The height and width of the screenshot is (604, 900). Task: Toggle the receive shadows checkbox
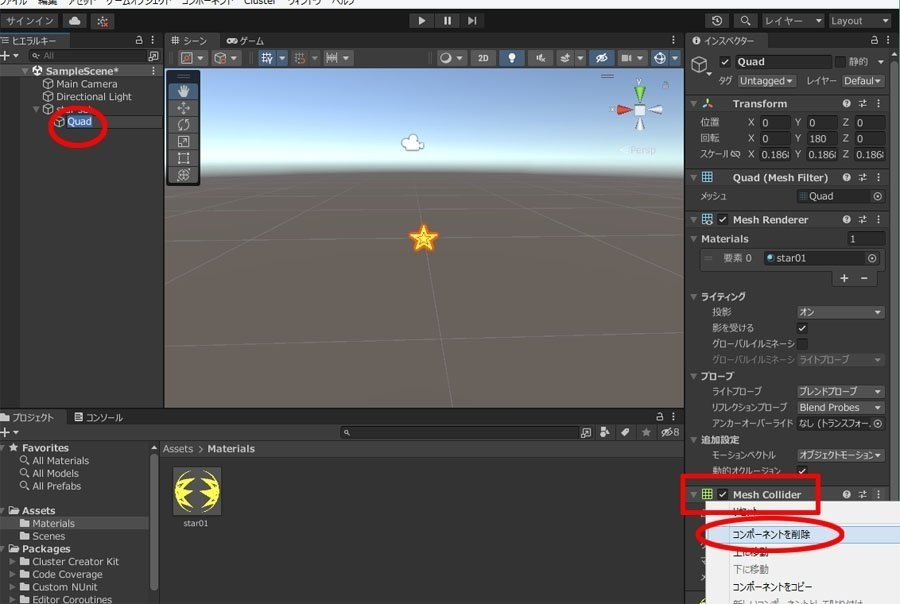802,328
